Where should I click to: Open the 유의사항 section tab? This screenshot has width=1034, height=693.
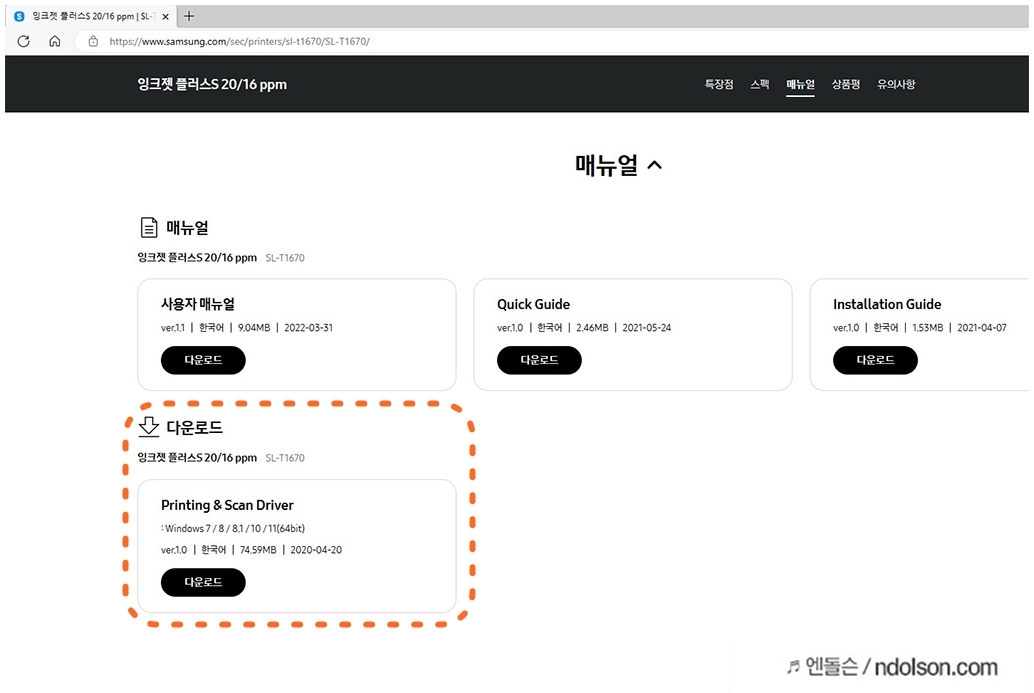click(896, 84)
